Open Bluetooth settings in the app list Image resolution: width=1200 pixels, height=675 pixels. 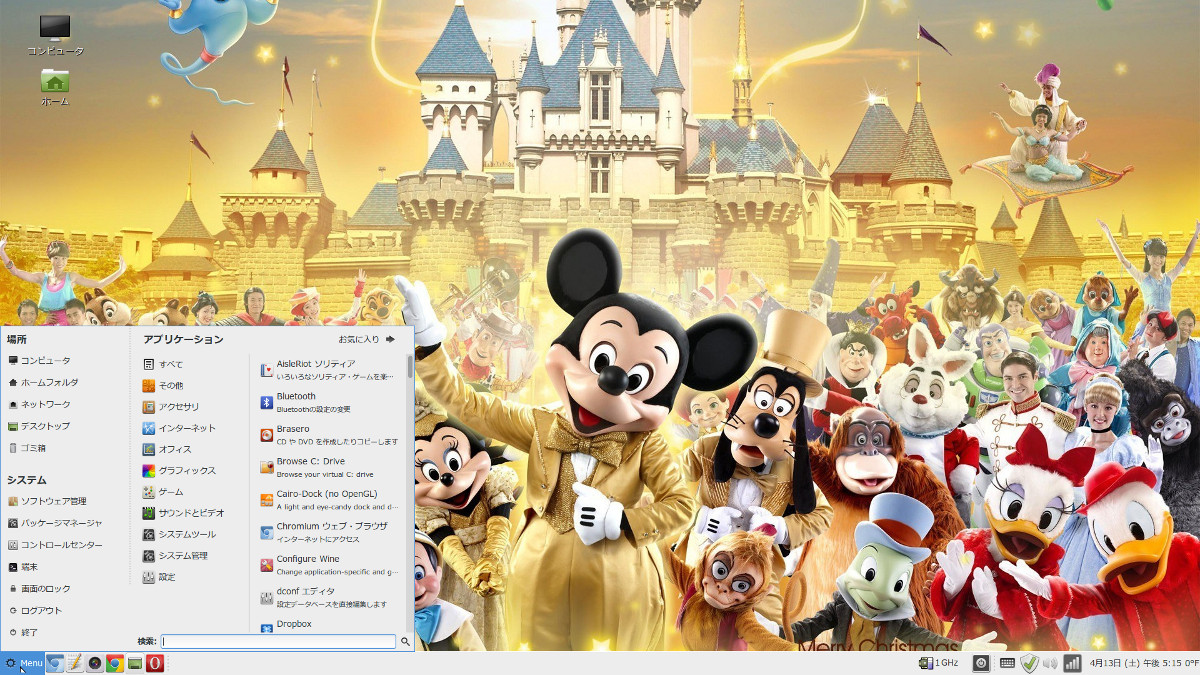click(329, 402)
